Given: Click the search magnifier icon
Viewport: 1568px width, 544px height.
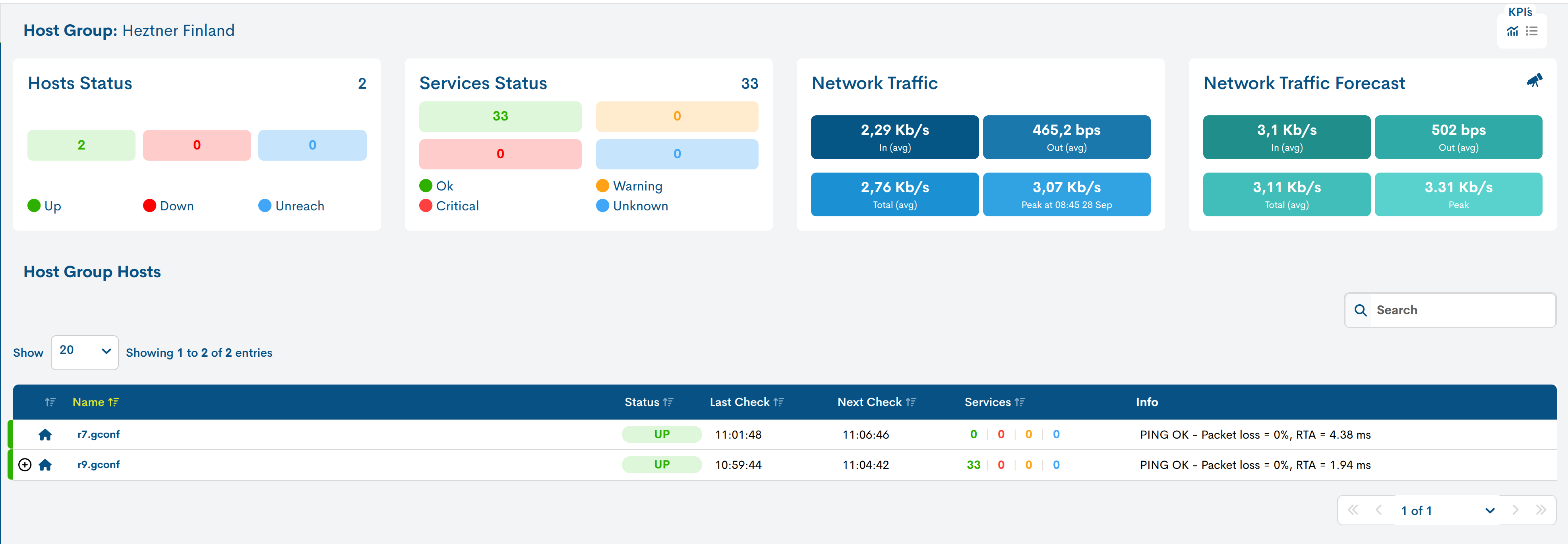Looking at the screenshot, I should (x=1361, y=310).
